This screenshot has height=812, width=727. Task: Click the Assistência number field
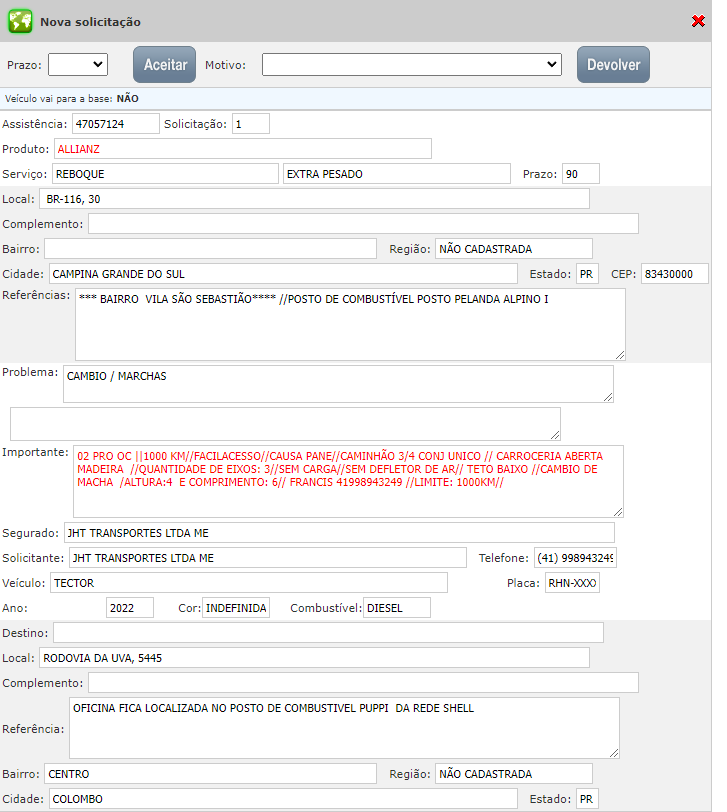tap(115, 124)
